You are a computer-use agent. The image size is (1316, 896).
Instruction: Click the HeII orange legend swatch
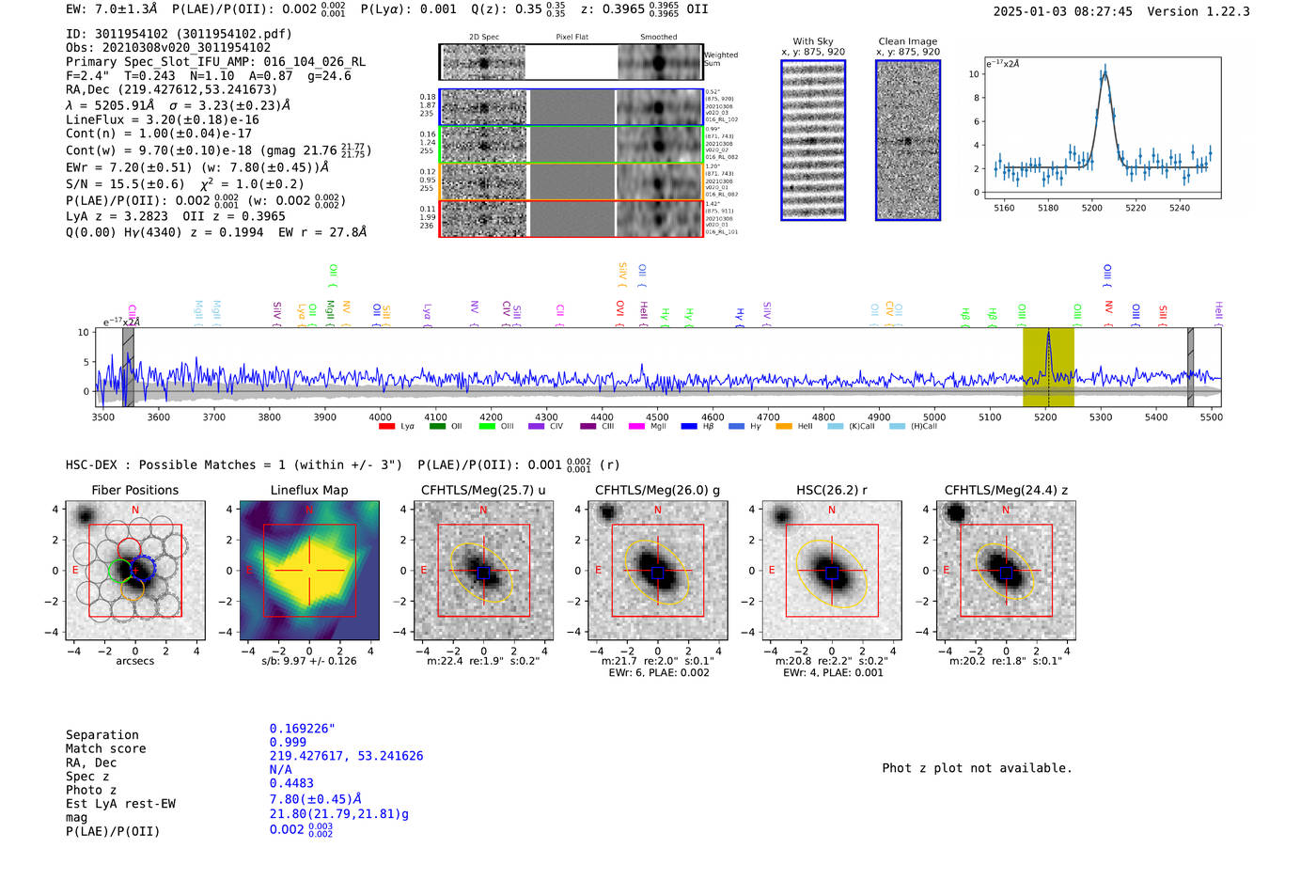785,427
